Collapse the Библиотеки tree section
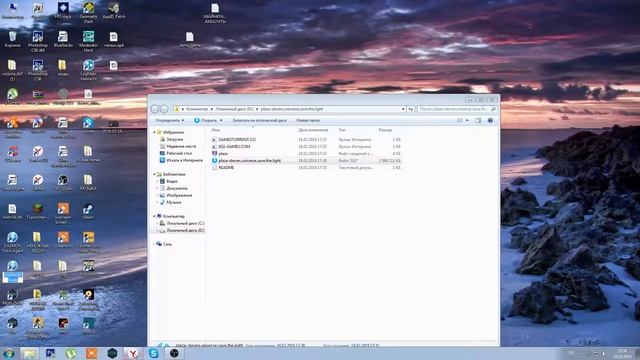640x360 pixels. click(154, 174)
